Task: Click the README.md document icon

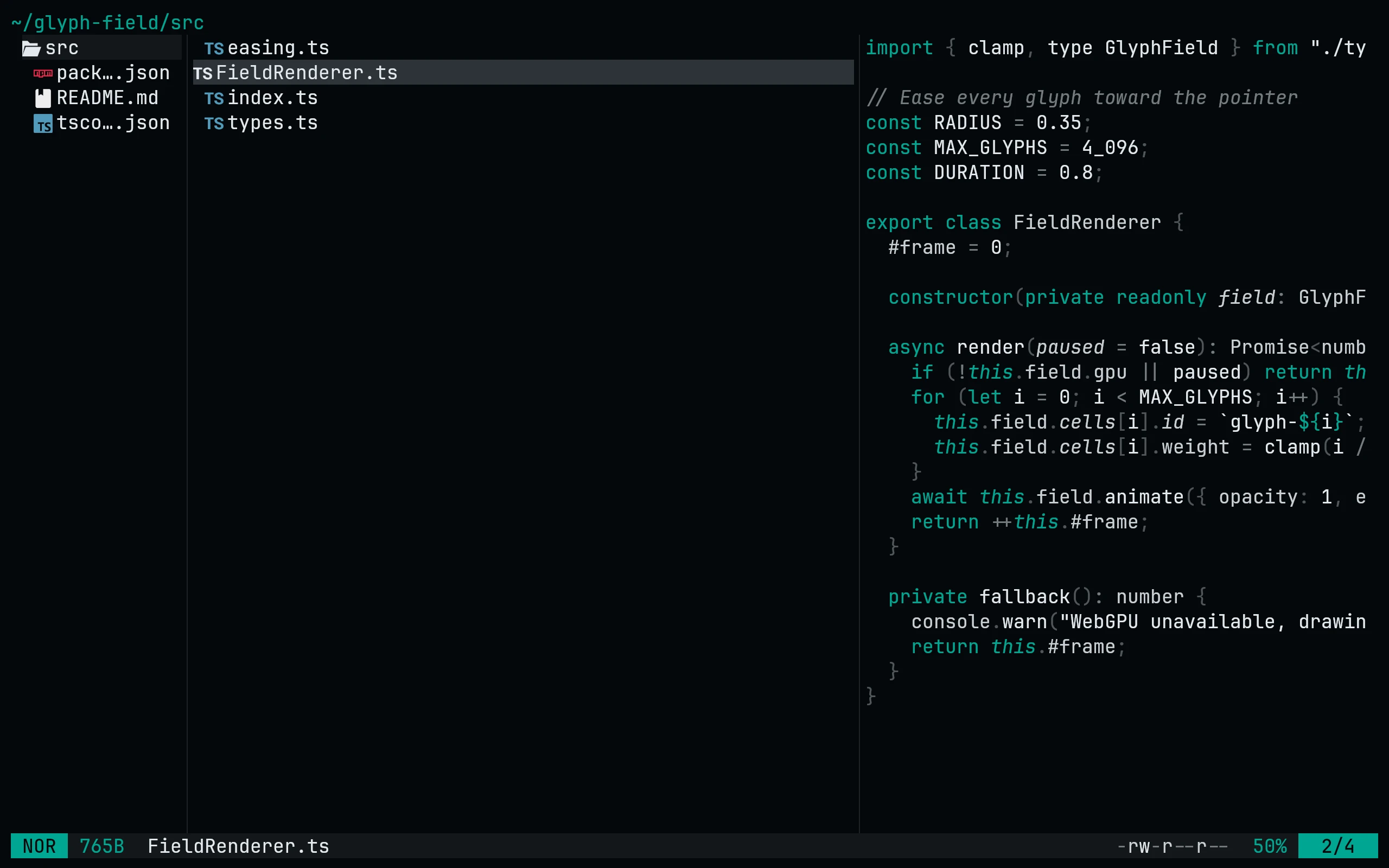Action: (x=43, y=98)
